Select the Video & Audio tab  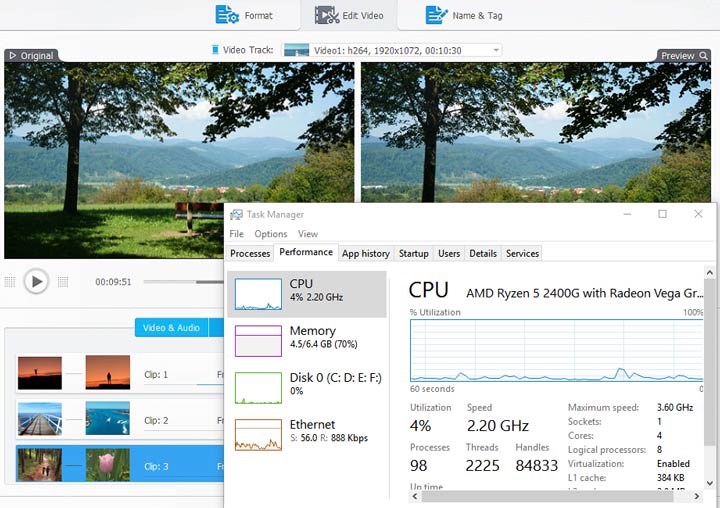(x=171, y=327)
